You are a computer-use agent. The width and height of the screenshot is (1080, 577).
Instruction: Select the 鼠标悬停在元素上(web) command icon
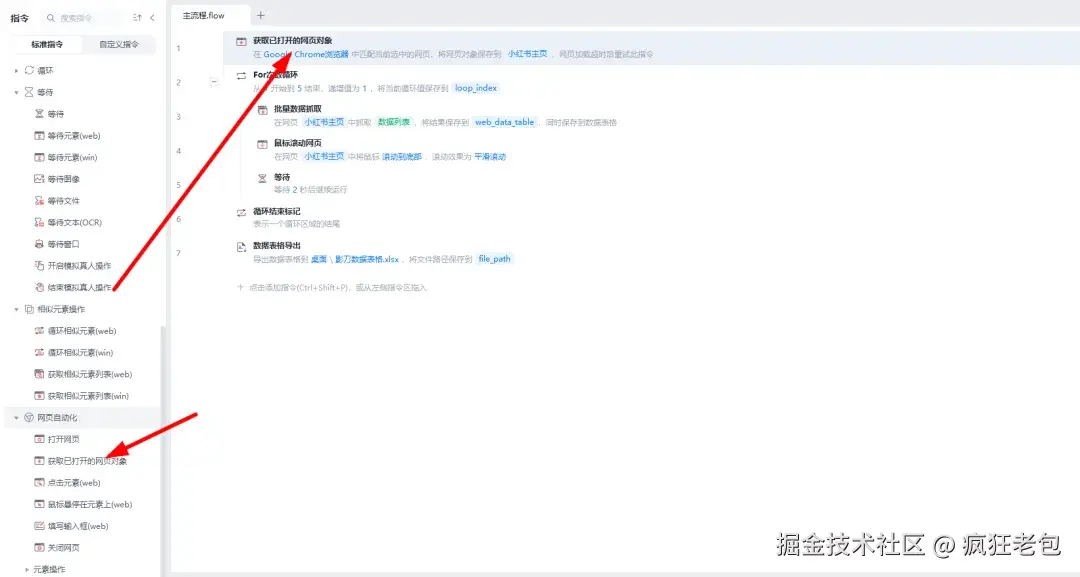[x=36, y=504]
